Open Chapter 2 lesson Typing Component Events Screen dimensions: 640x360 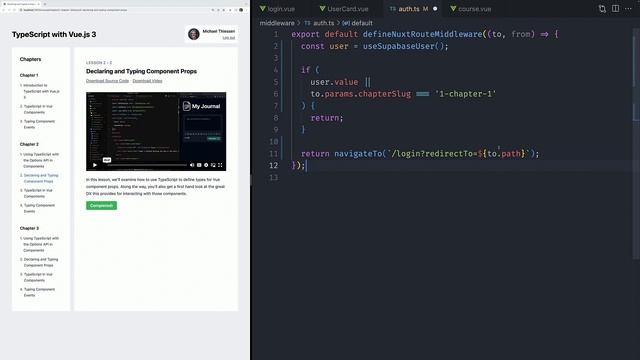(38, 208)
